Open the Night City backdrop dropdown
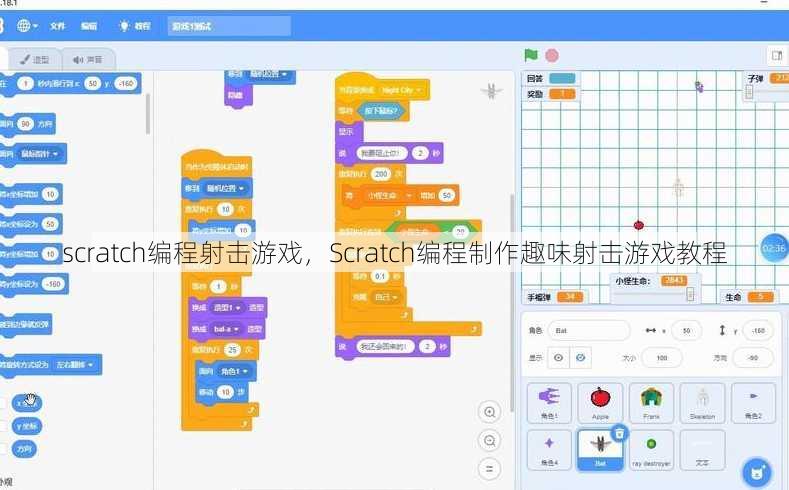The width and height of the screenshot is (789, 490). 401,90
